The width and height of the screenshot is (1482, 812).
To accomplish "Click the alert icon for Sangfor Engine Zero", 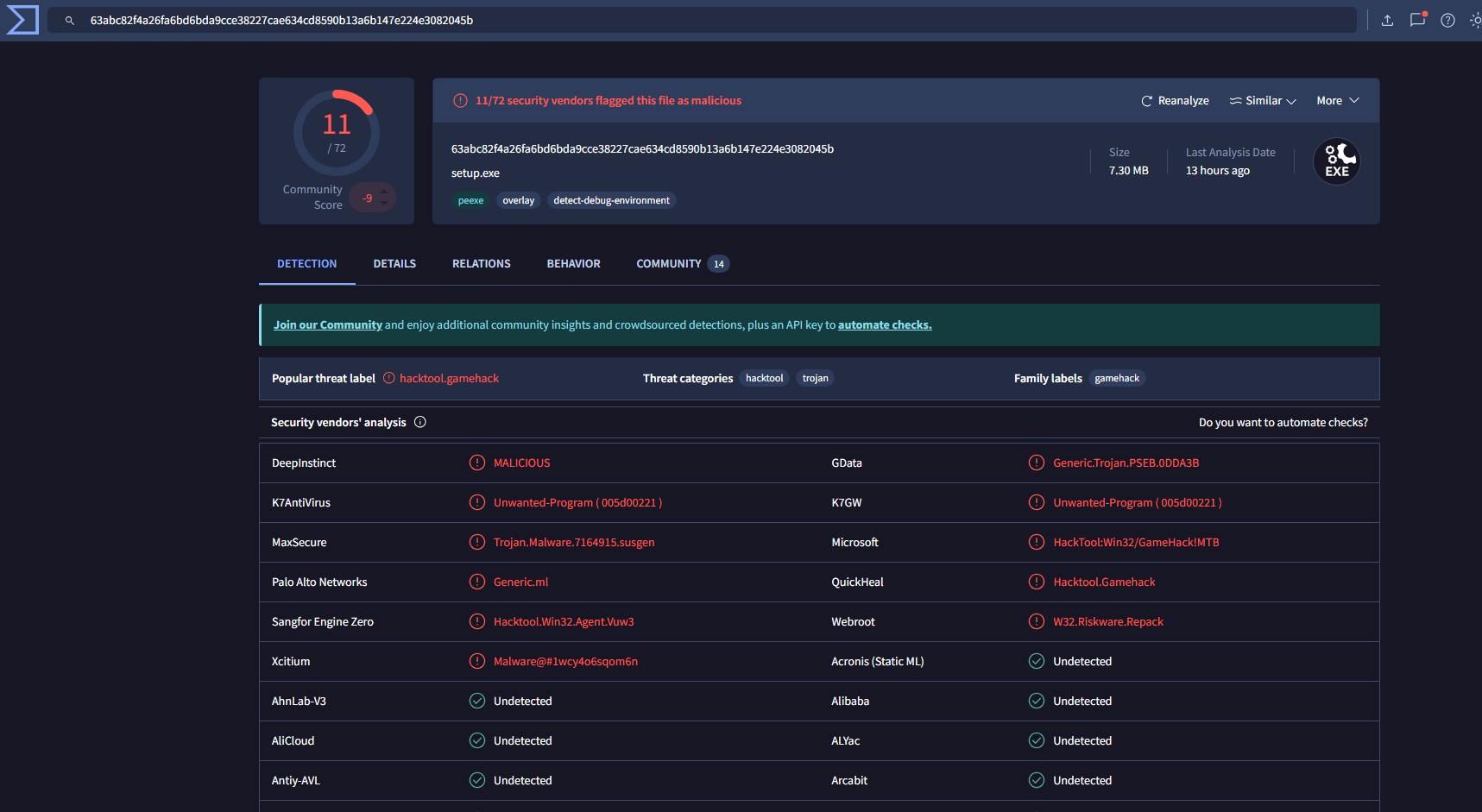I will pos(477,621).
